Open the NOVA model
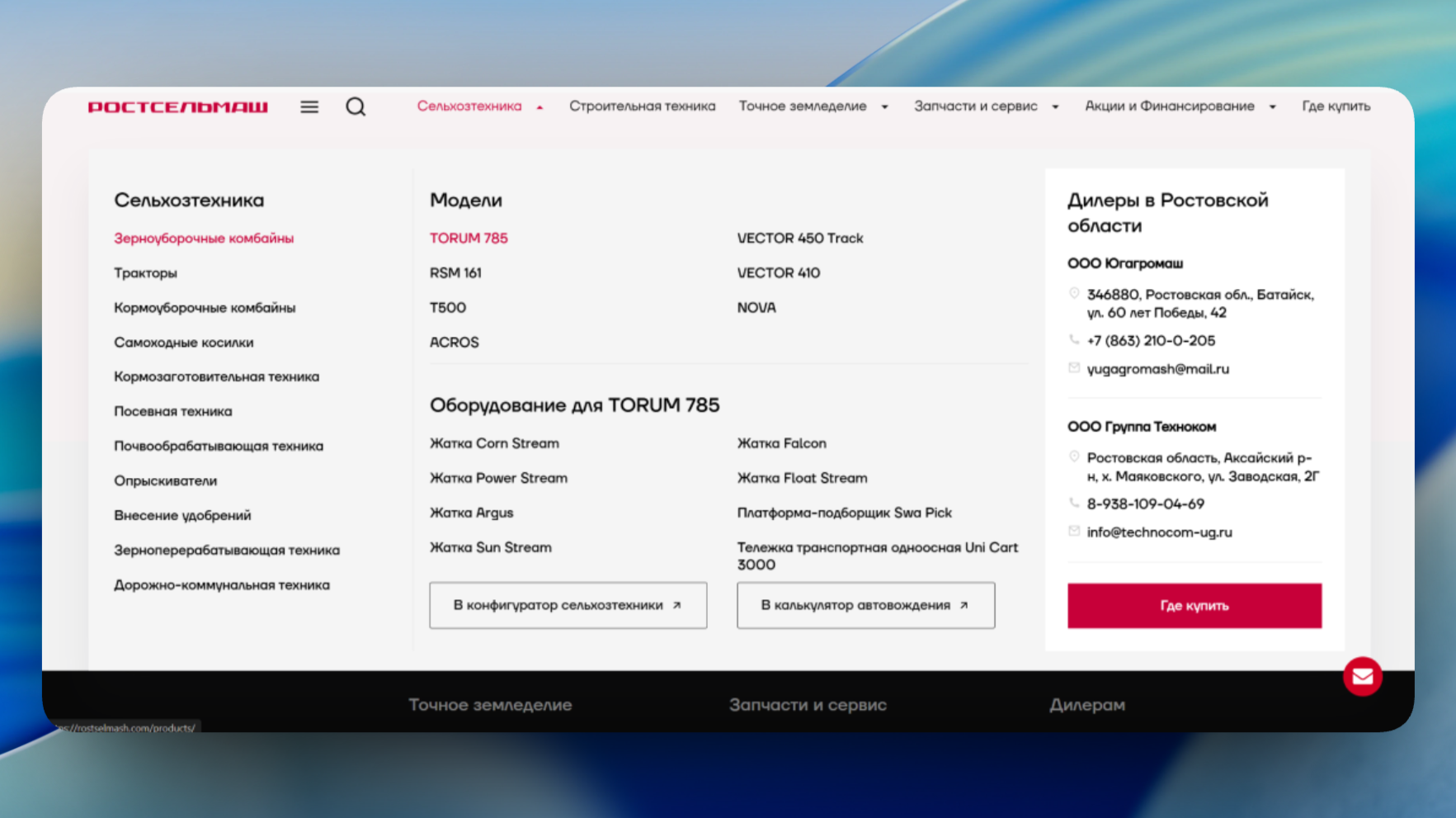Image resolution: width=1456 pixels, height=818 pixels. [x=756, y=308]
